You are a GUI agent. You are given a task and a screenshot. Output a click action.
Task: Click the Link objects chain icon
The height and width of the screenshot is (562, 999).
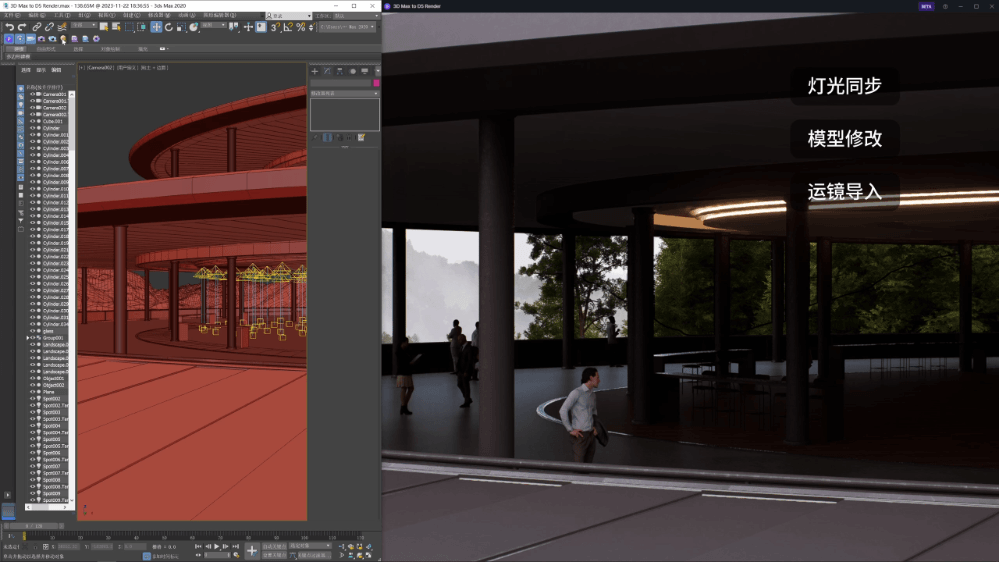tap(36, 27)
